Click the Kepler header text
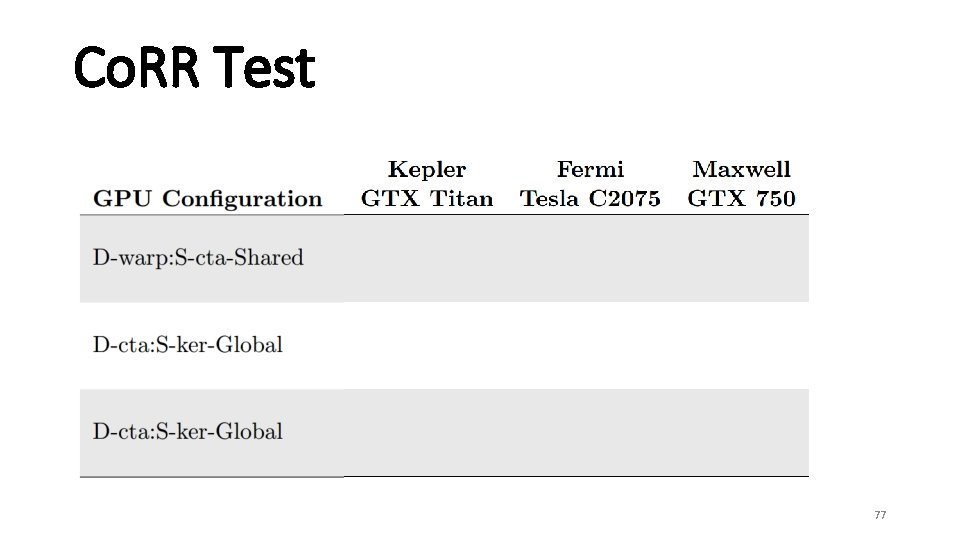The height and width of the screenshot is (540, 960). [x=427, y=169]
